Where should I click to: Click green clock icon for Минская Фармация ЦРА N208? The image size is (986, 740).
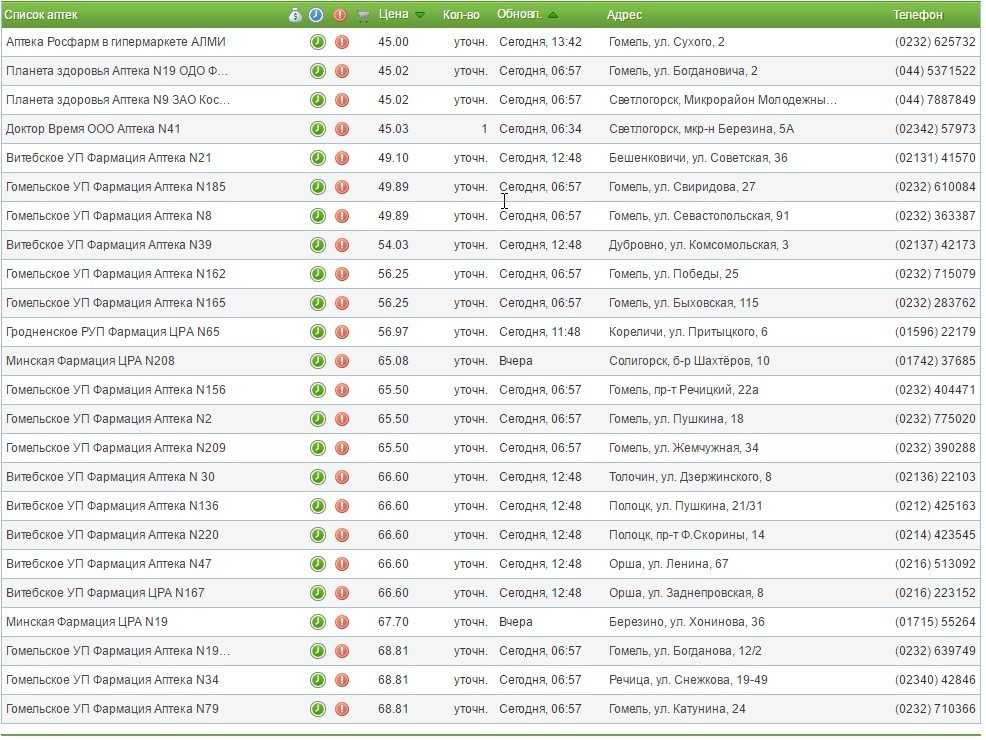click(317, 362)
